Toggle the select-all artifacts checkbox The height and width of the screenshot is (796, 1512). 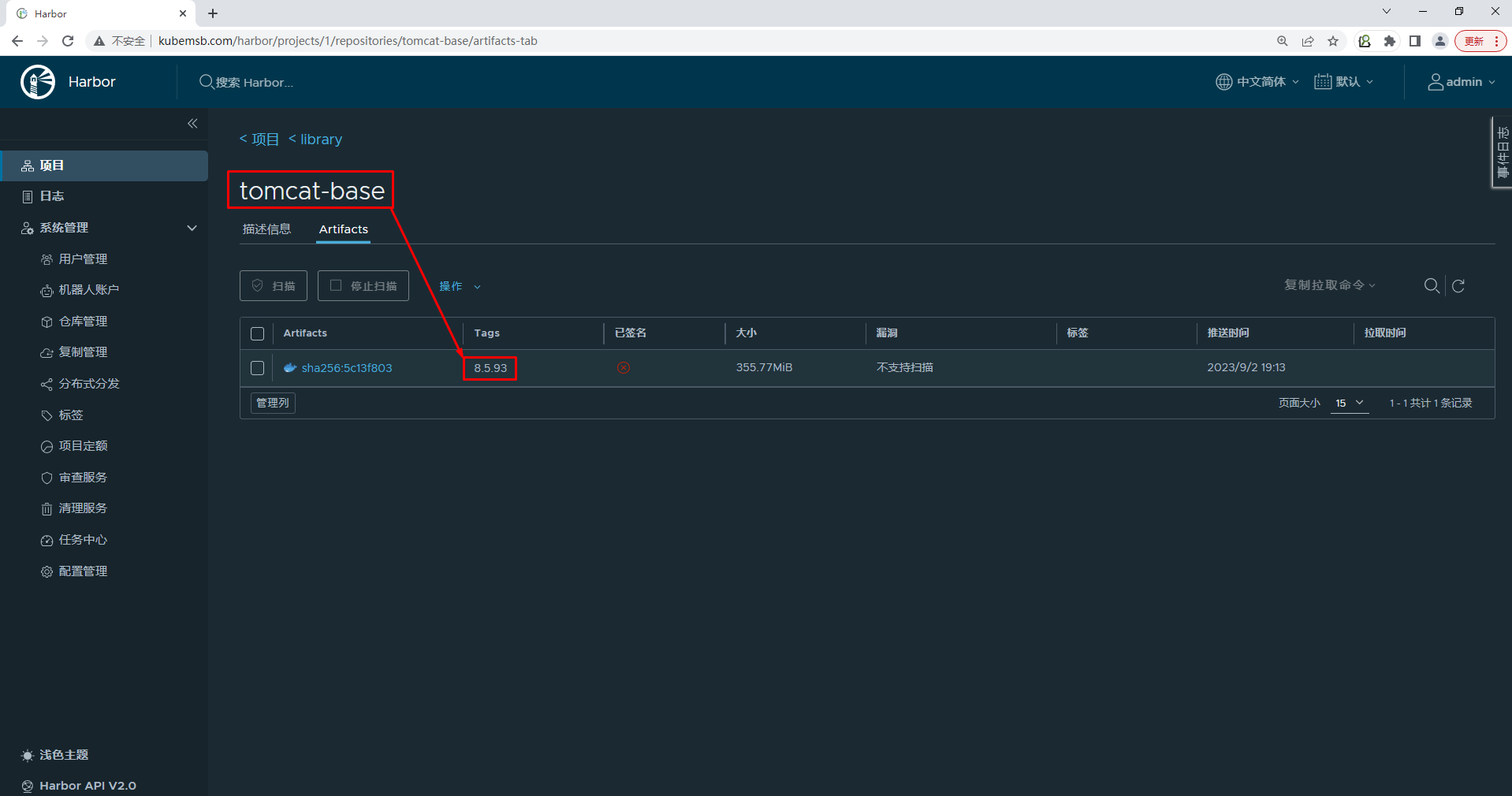[257, 333]
